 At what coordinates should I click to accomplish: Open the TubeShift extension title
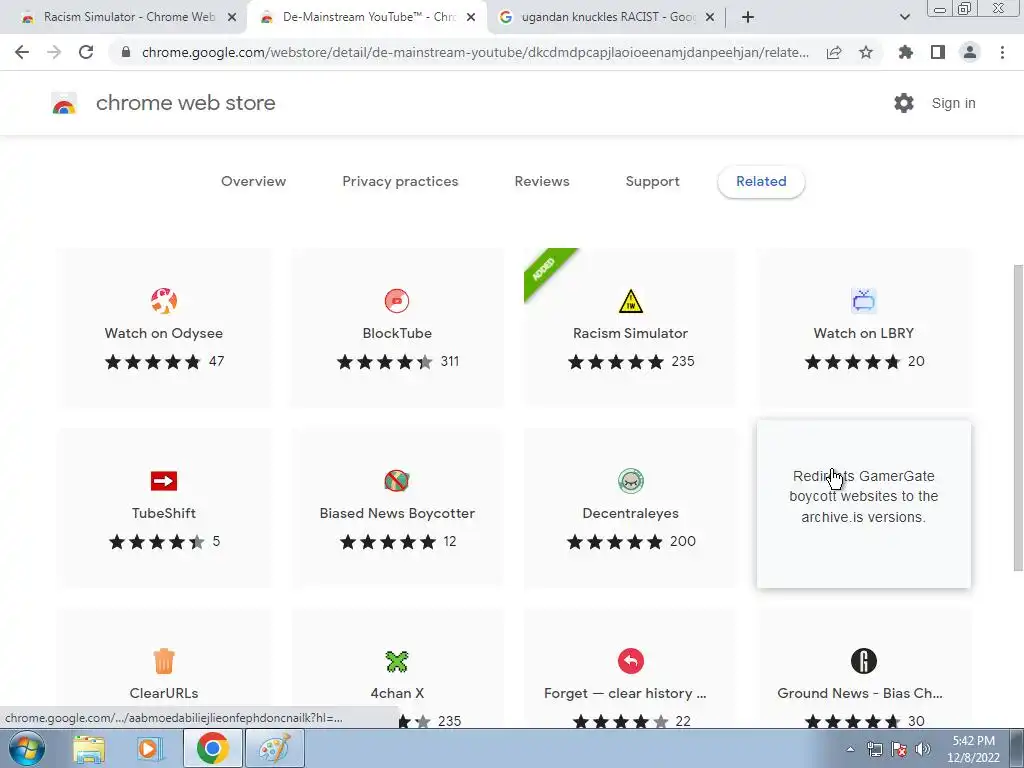[x=164, y=513]
